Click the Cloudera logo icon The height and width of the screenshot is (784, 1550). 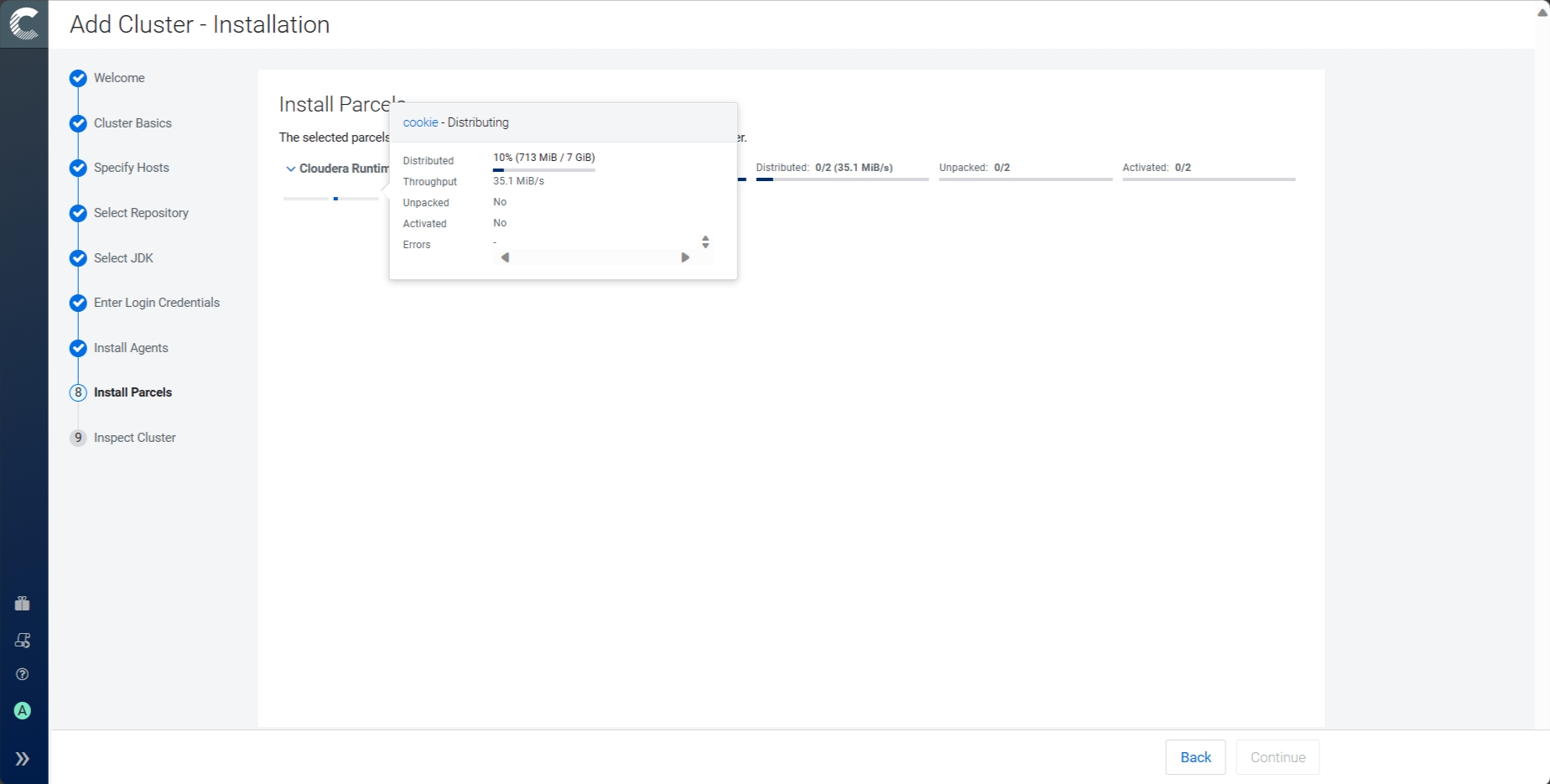23,23
